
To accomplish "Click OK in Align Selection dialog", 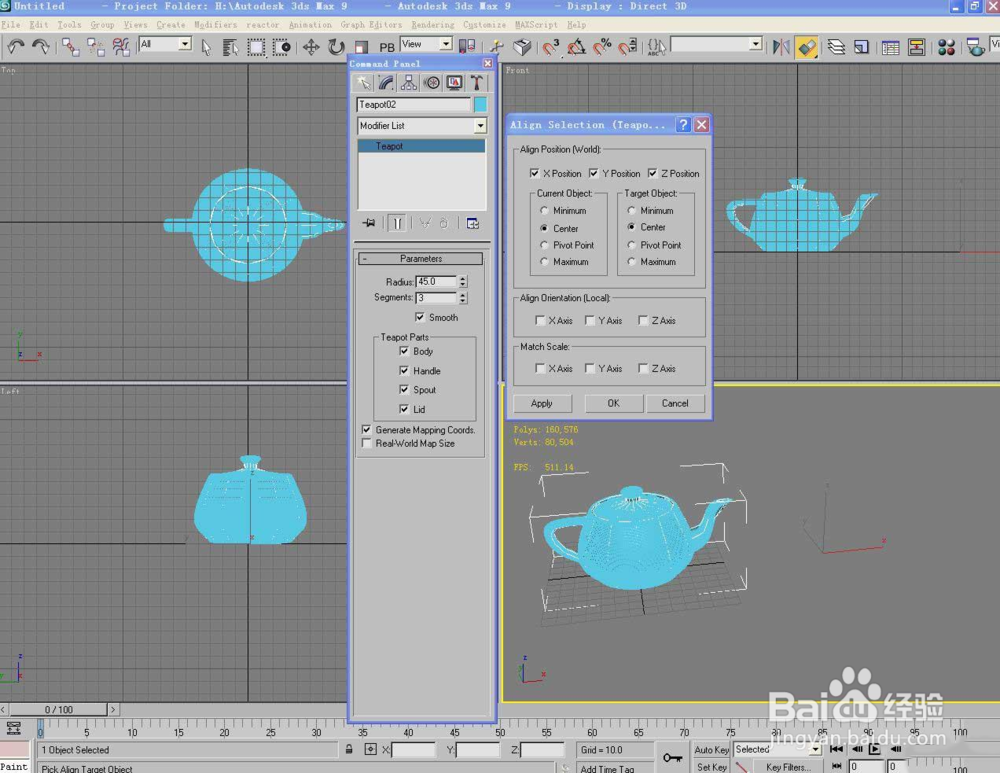I will [x=614, y=403].
